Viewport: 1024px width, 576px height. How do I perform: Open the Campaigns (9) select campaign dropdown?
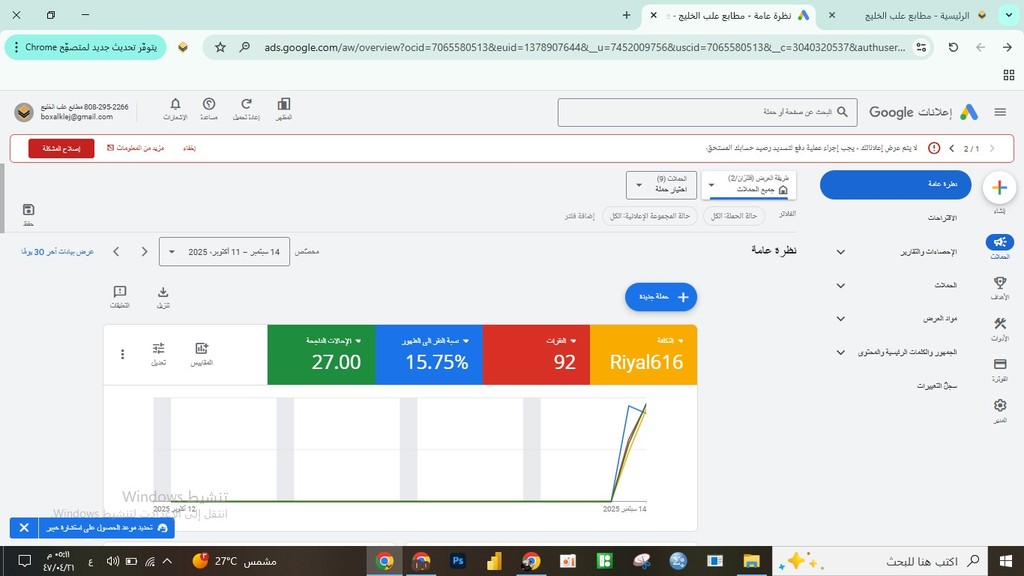click(x=662, y=185)
